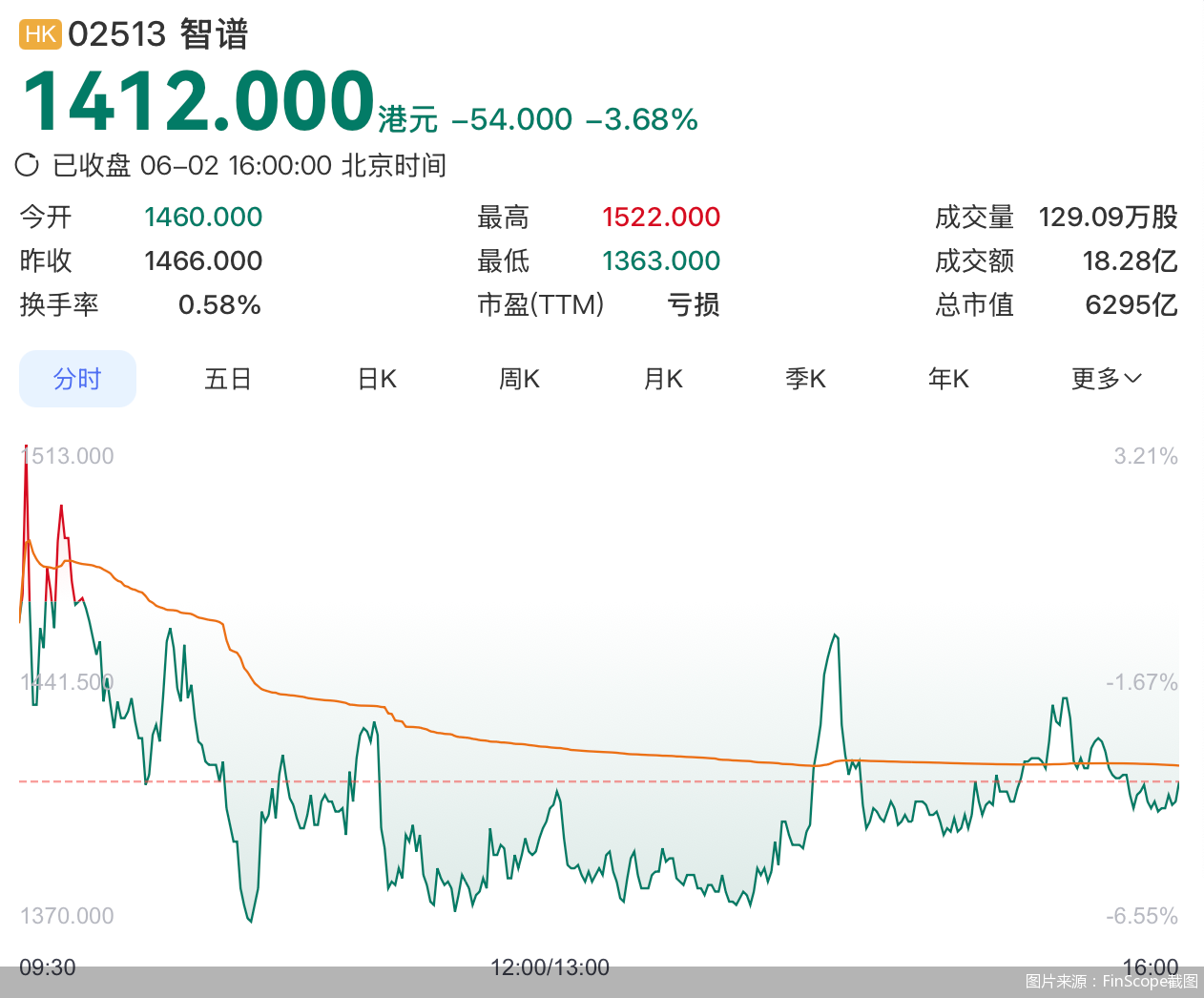
Task: Click the 成交量 value 129.09万股
Action: pos(1109,218)
